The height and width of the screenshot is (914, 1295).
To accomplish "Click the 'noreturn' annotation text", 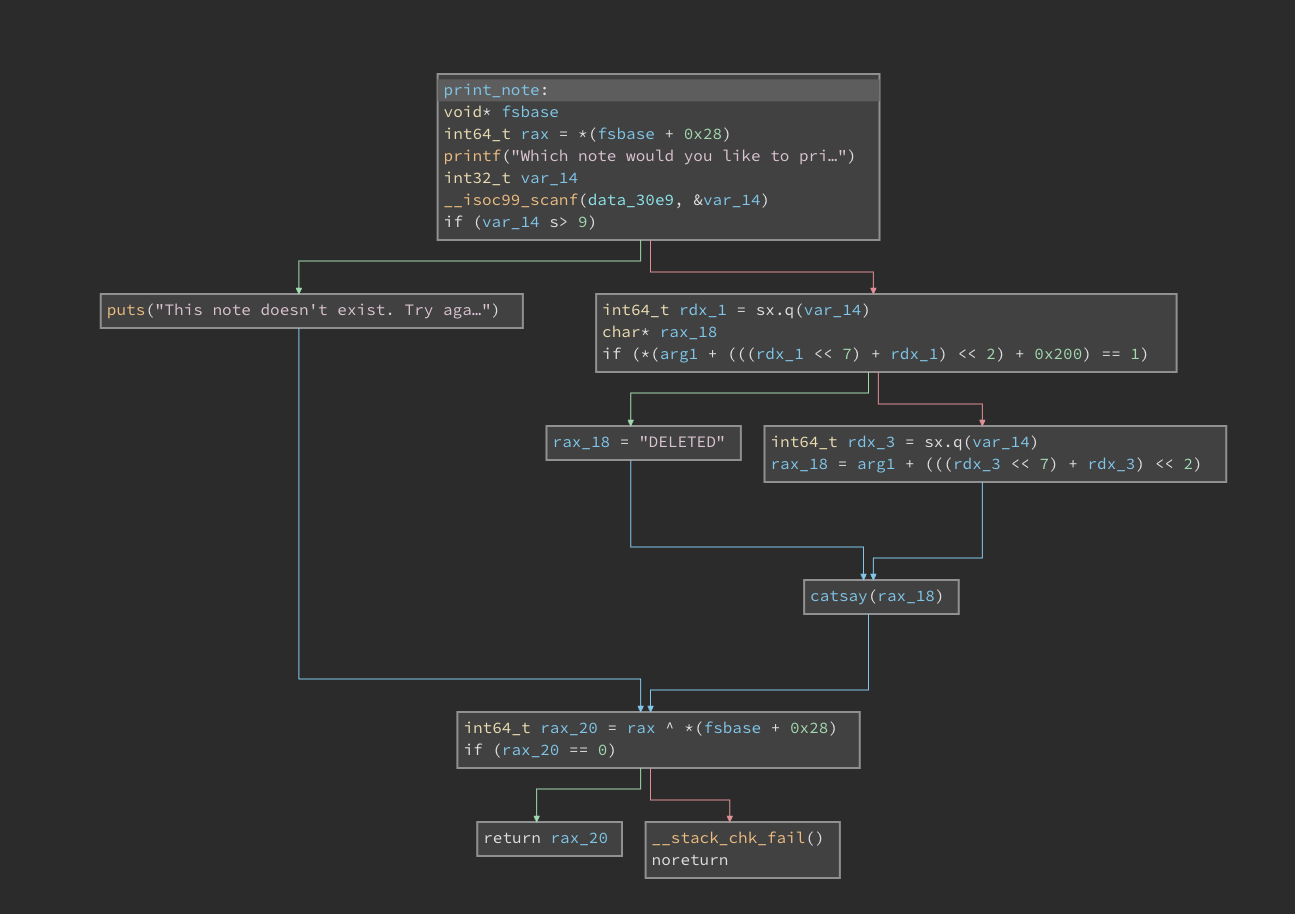I will coord(690,860).
